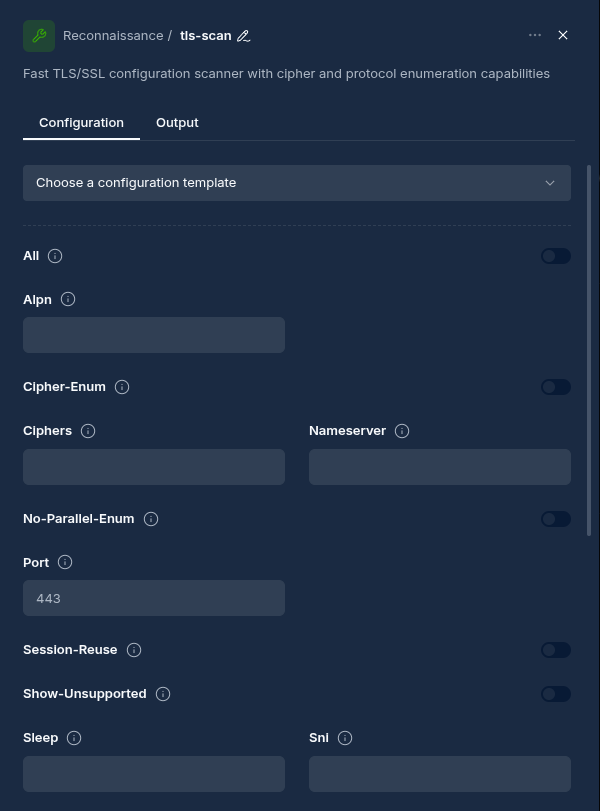Enable the All toggle switch
The width and height of the screenshot is (600, 811).
point(555,256)
